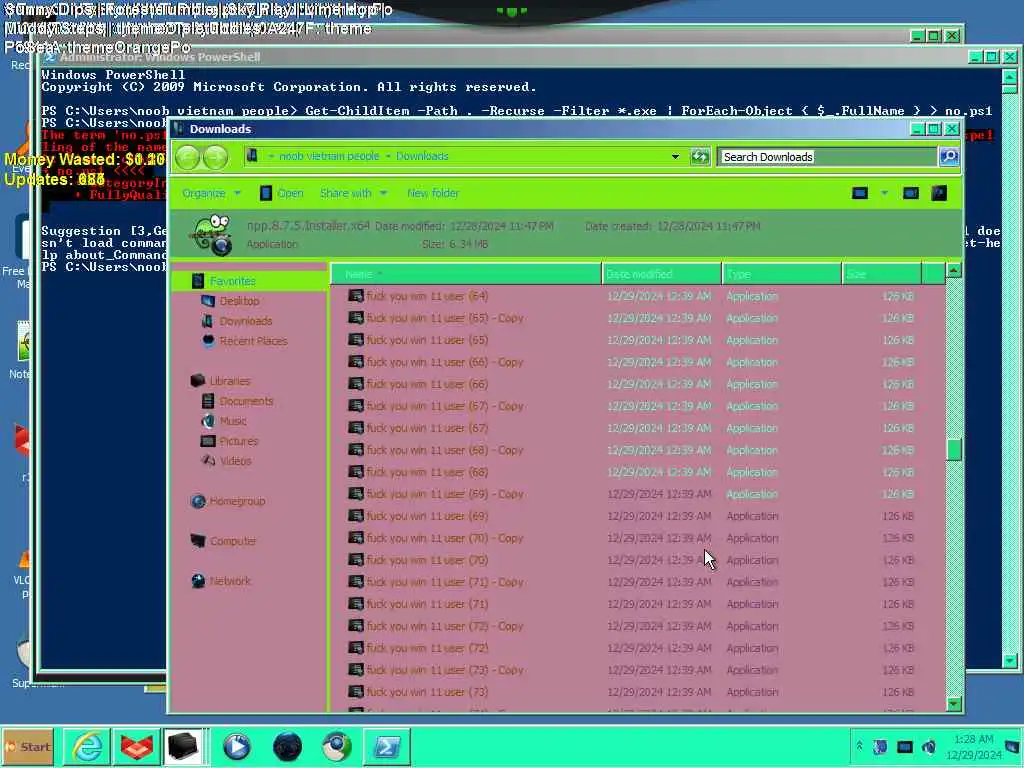Click the taskbar clock showing 1:28 AM
The height and width of the screenshot is (768, 1024).
pyautogui.click(x=973, y=746)
